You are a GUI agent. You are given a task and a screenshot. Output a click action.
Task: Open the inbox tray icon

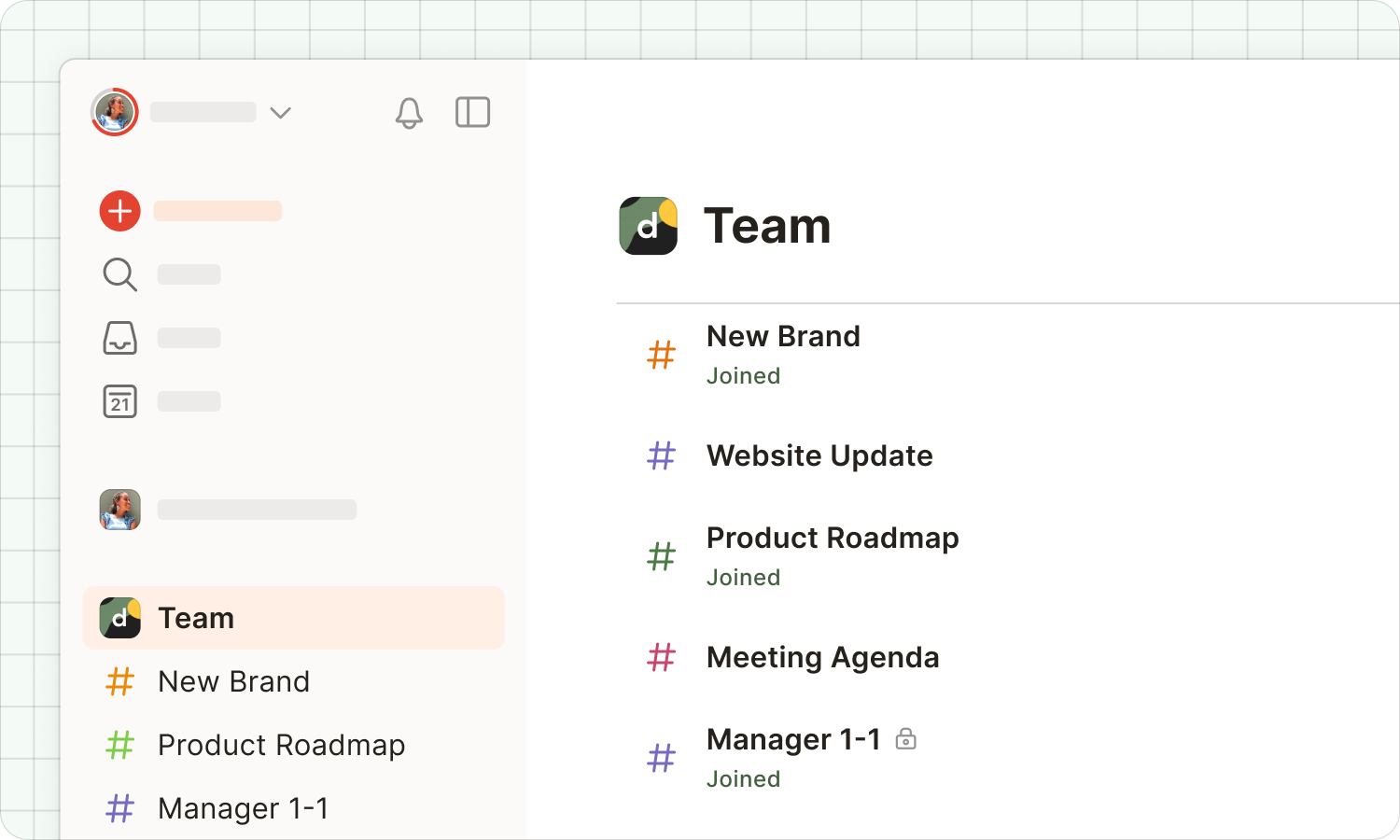[119, 338]
